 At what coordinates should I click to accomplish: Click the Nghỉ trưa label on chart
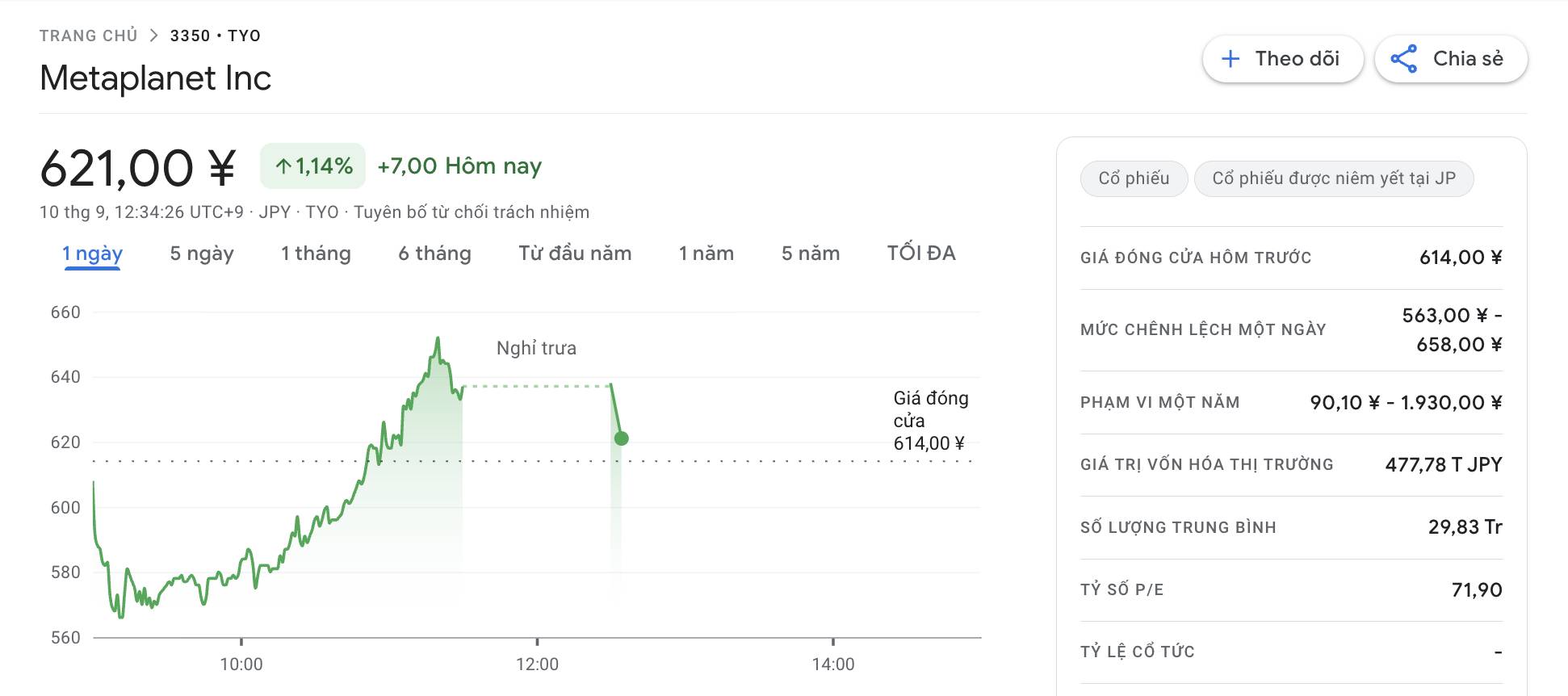[x=536, y=348]
